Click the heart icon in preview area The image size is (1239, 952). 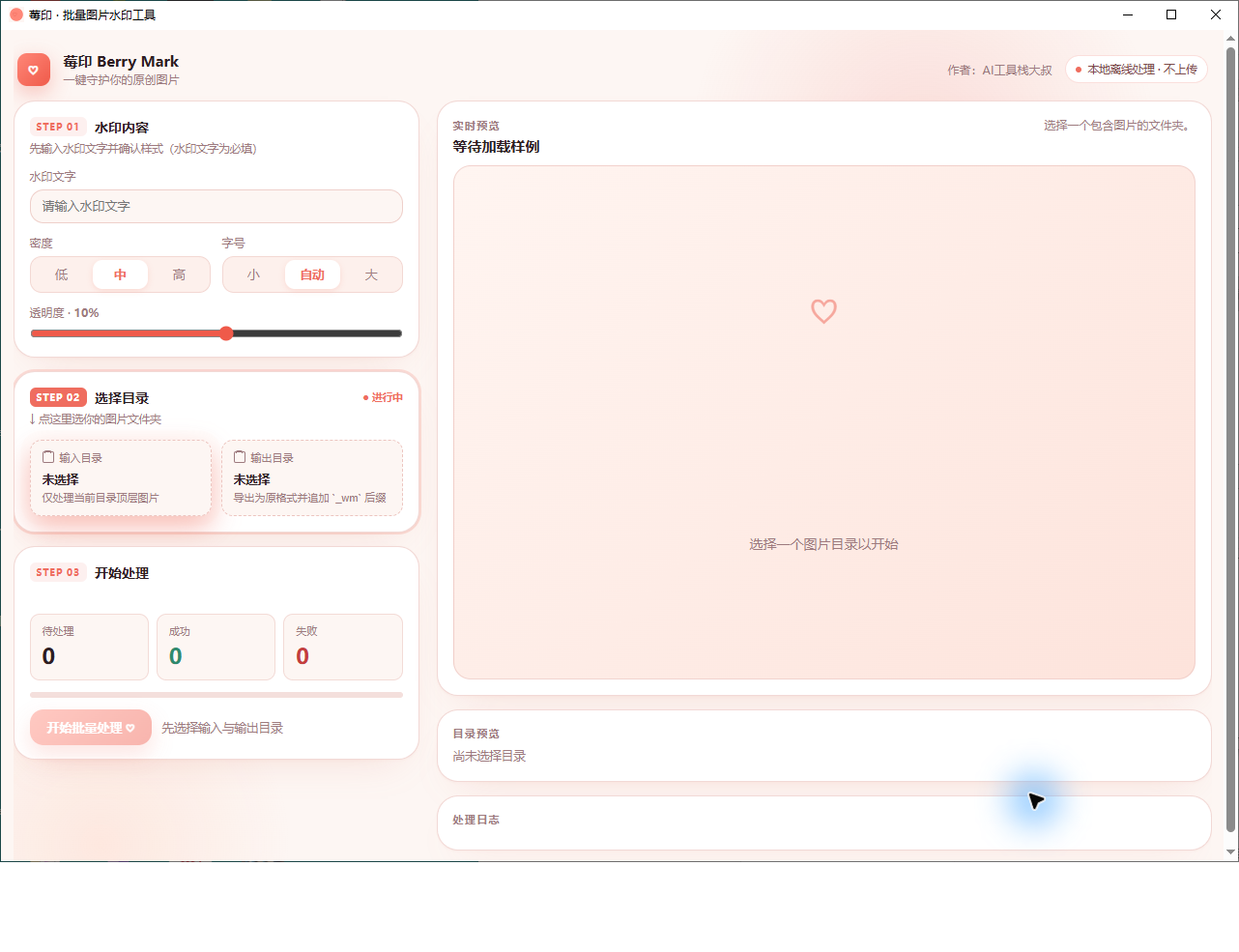pos(823,311)
